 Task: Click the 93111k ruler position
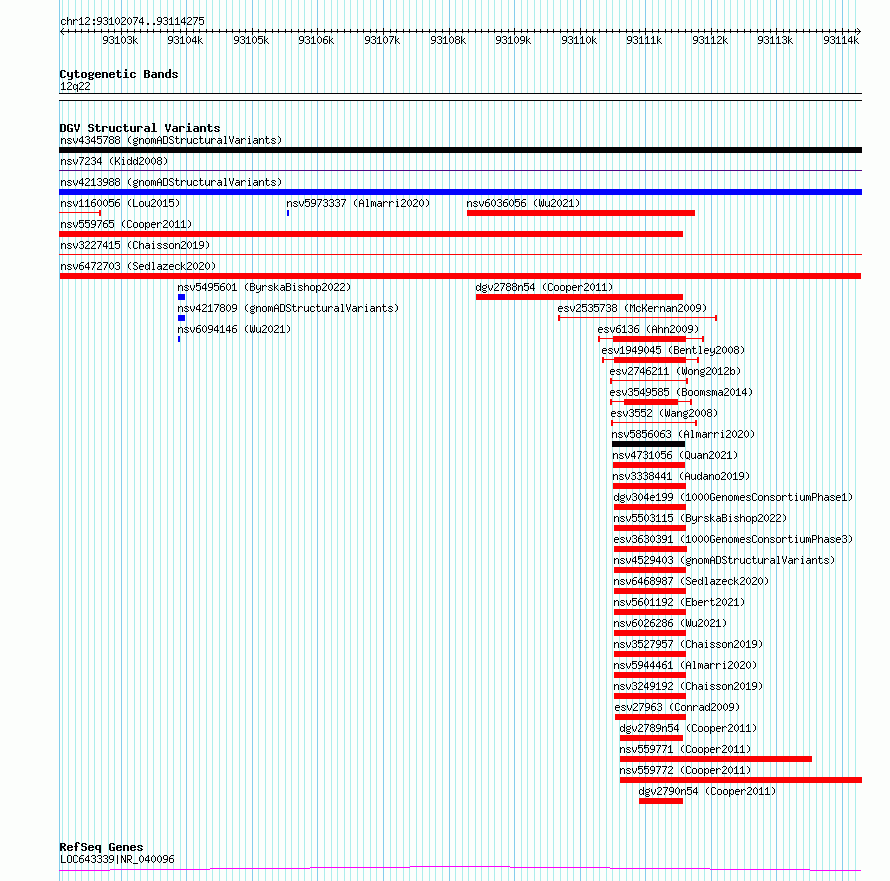coord(644,40)
